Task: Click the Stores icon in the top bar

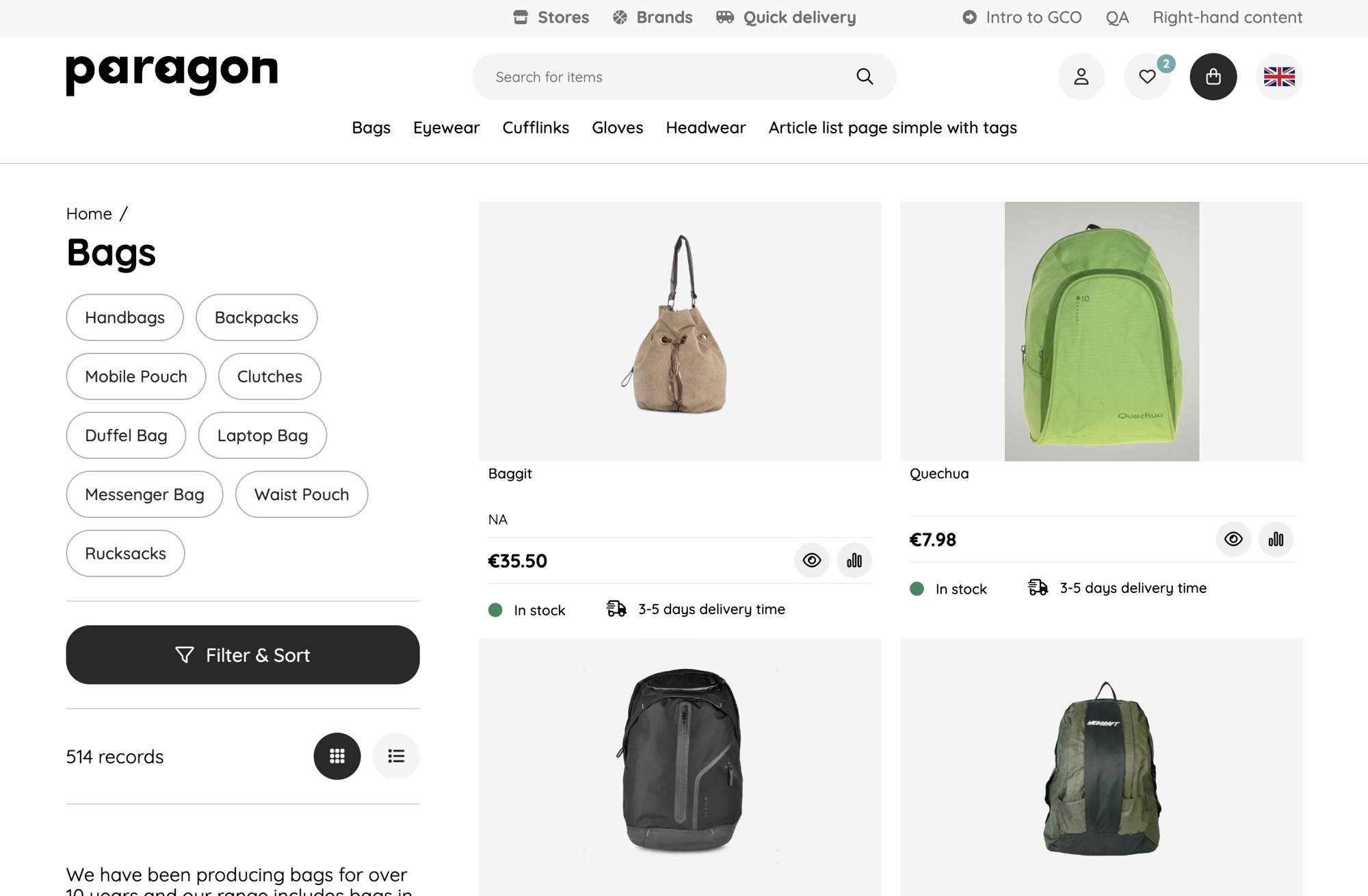Action: tap(521, 17)
